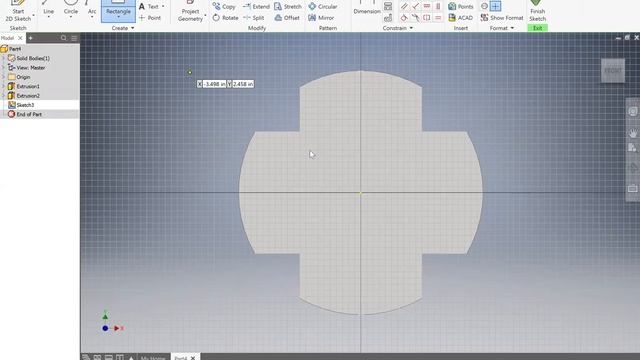Apply the Symmetric constraint
640x360 pixels.
(427, 18)
